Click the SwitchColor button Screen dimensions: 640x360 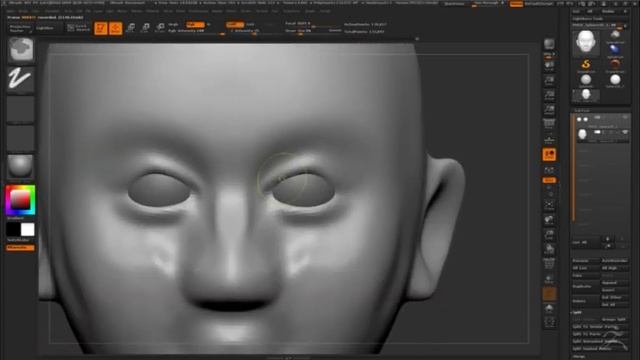click(20, 240)
